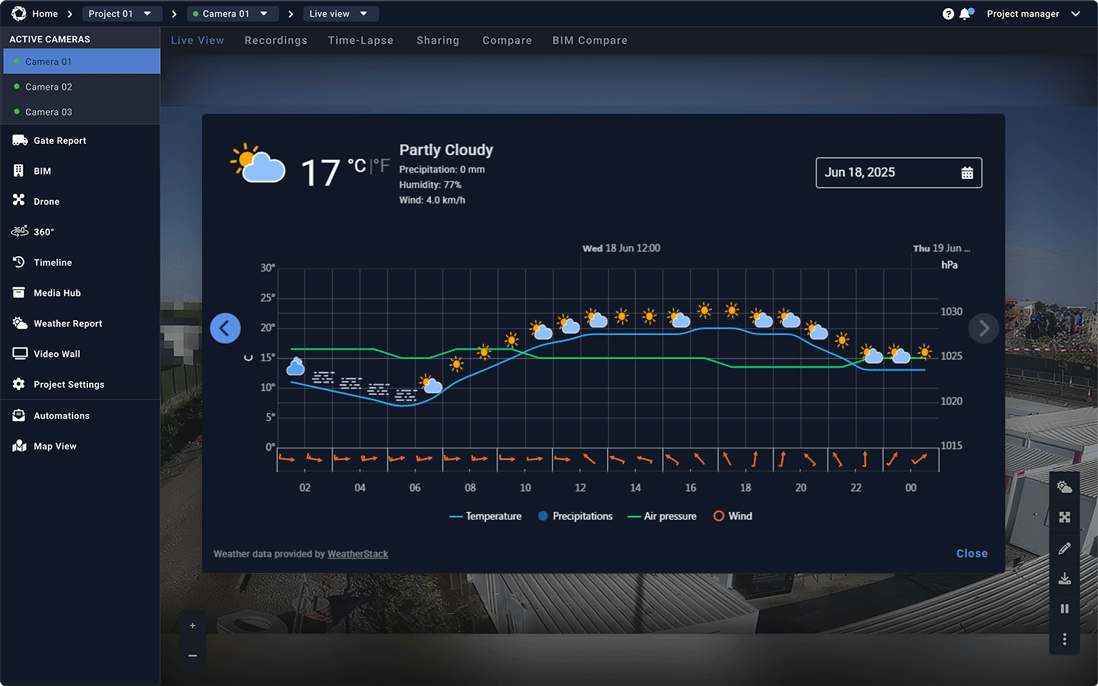Toggle the Wind data in legend
Screen dimensions: 1098x686
(733, 516)
